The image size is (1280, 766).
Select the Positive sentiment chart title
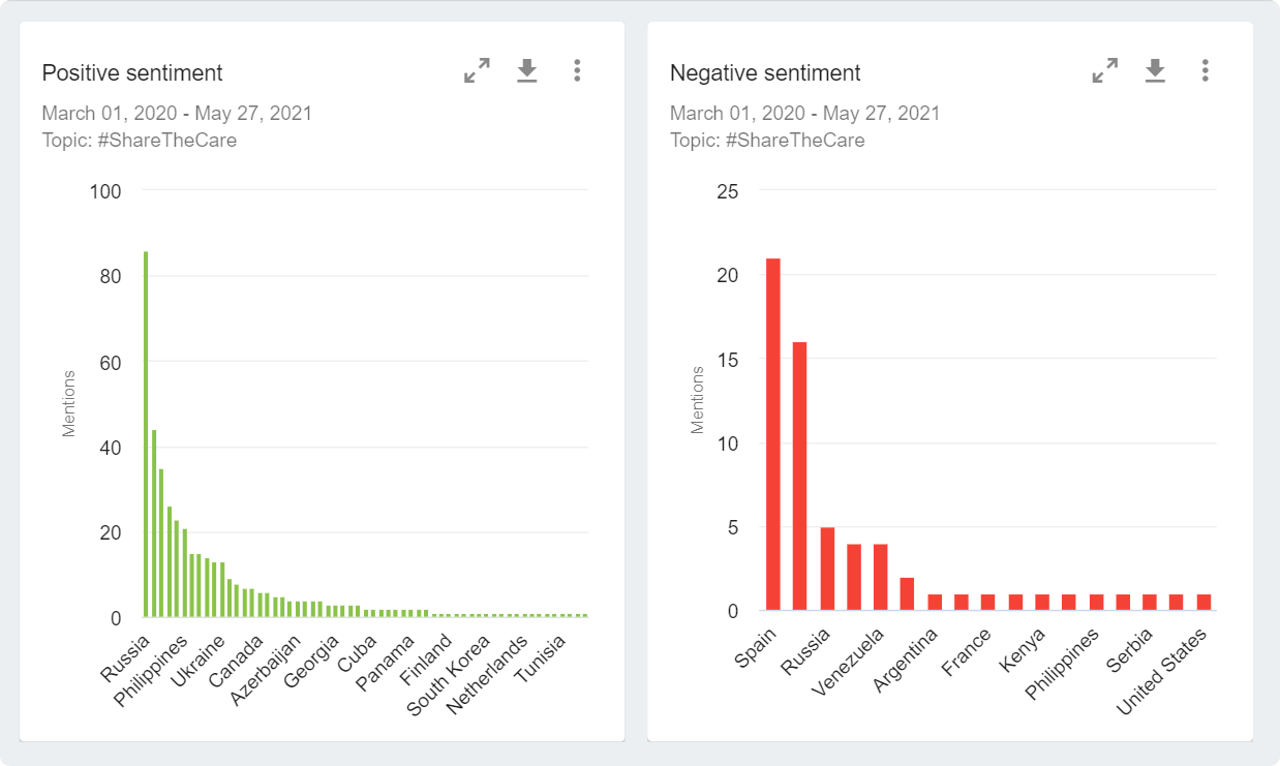(x=132, y=73)
